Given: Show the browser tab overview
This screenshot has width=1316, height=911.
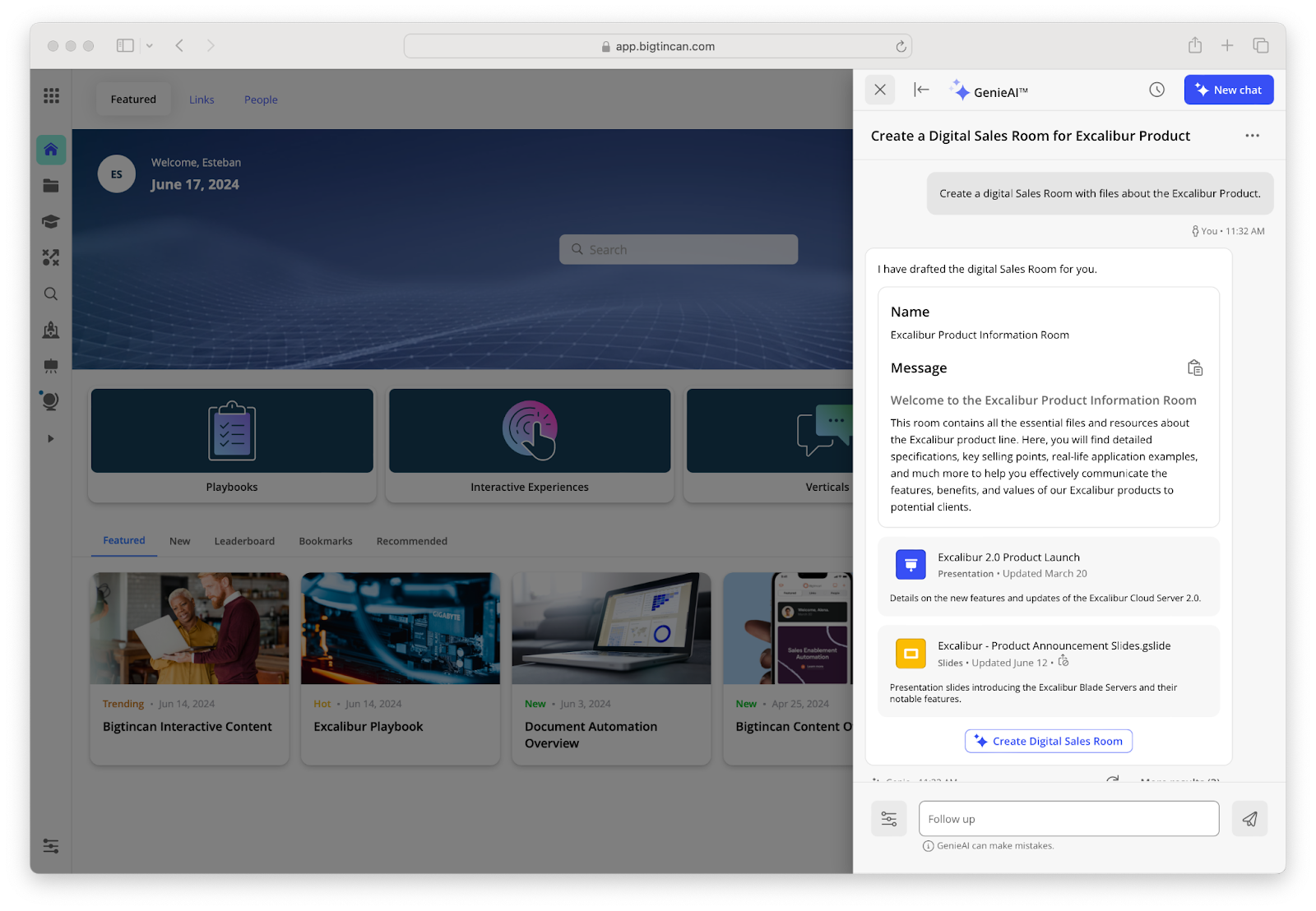Looking at the screenshot, I should pyautogui.click(x=1260, y=46).
